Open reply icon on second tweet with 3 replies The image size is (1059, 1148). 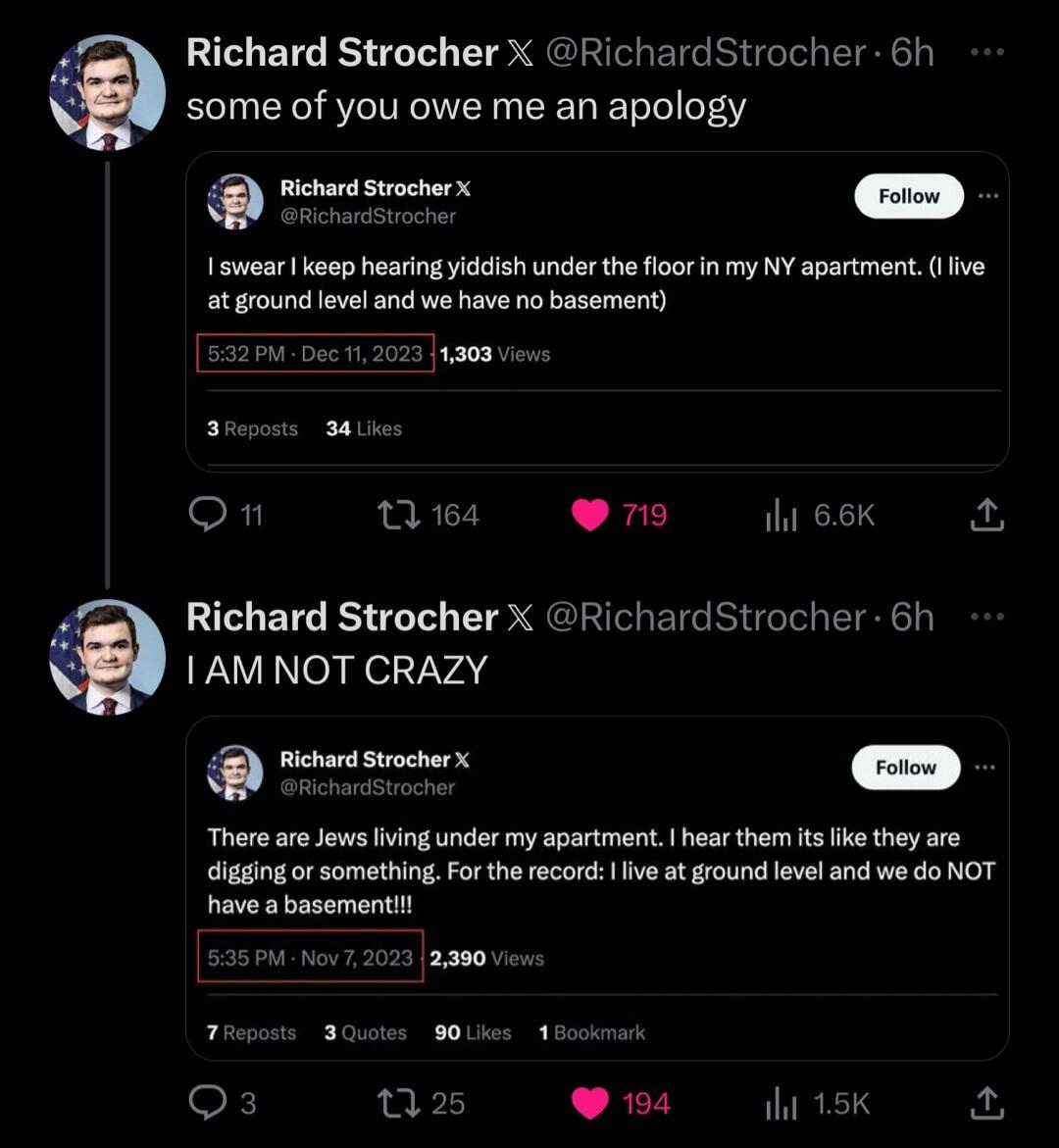point(208,1103)
